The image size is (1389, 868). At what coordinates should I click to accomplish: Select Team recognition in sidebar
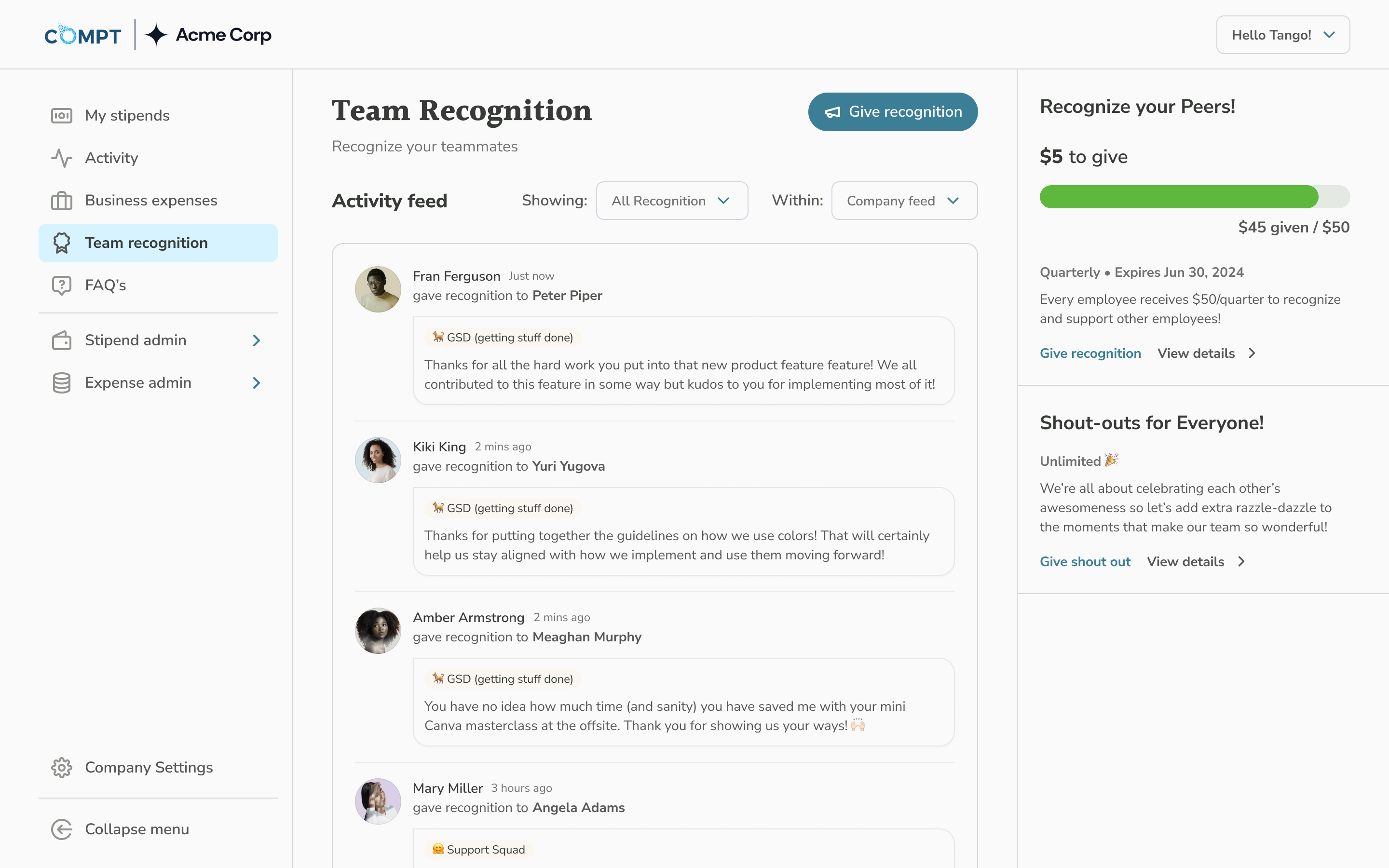(x=158, y=243)
